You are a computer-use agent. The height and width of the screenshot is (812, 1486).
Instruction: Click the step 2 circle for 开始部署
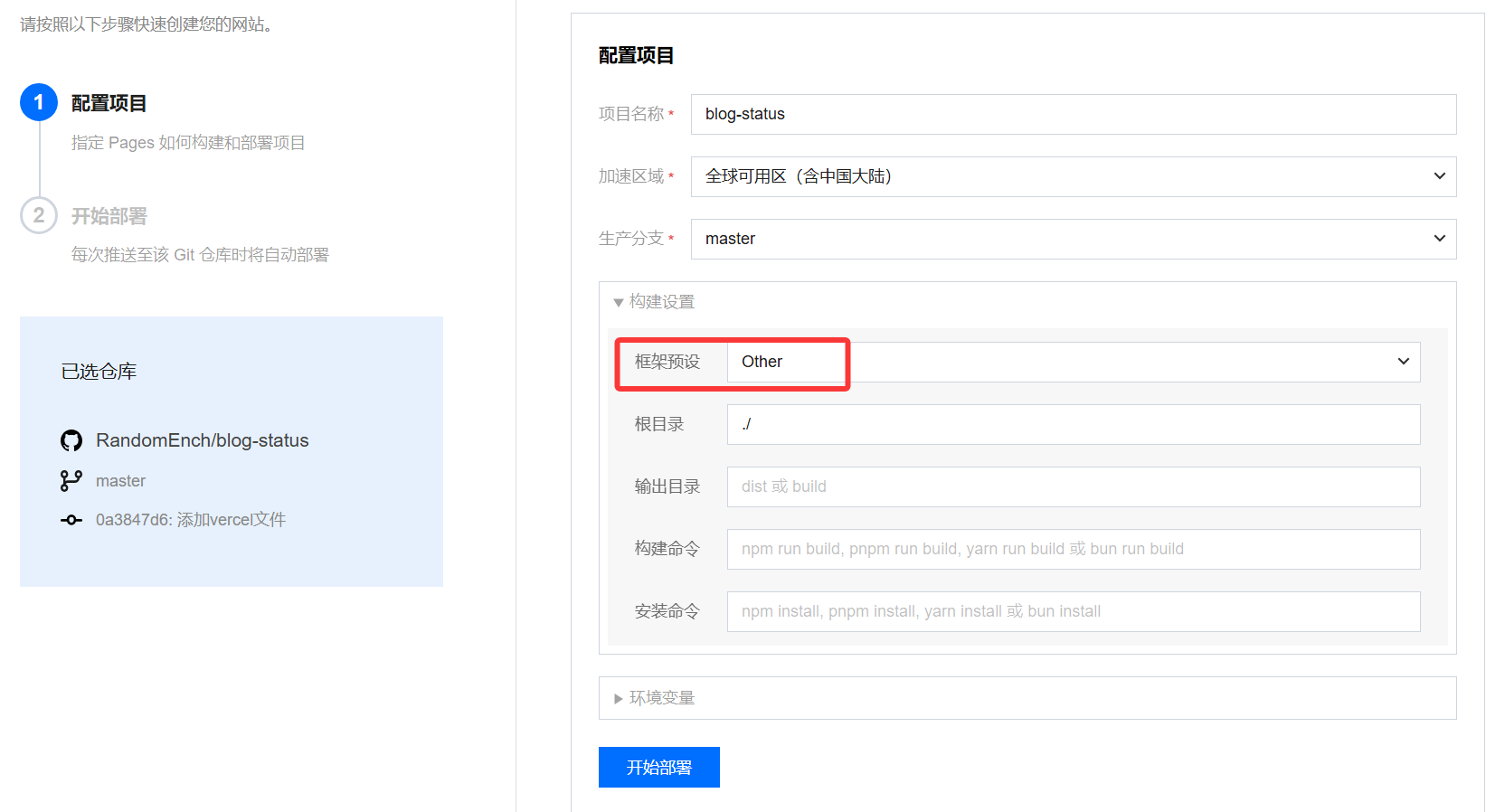(x=39, y=215)
